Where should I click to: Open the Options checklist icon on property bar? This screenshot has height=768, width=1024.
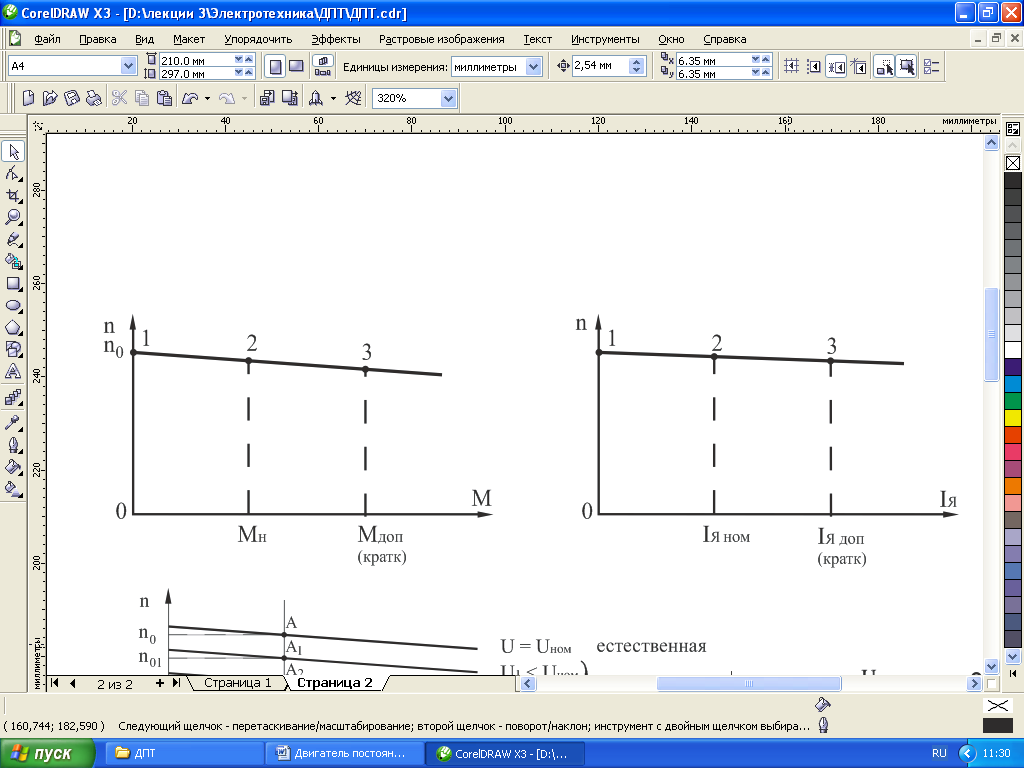932,67
